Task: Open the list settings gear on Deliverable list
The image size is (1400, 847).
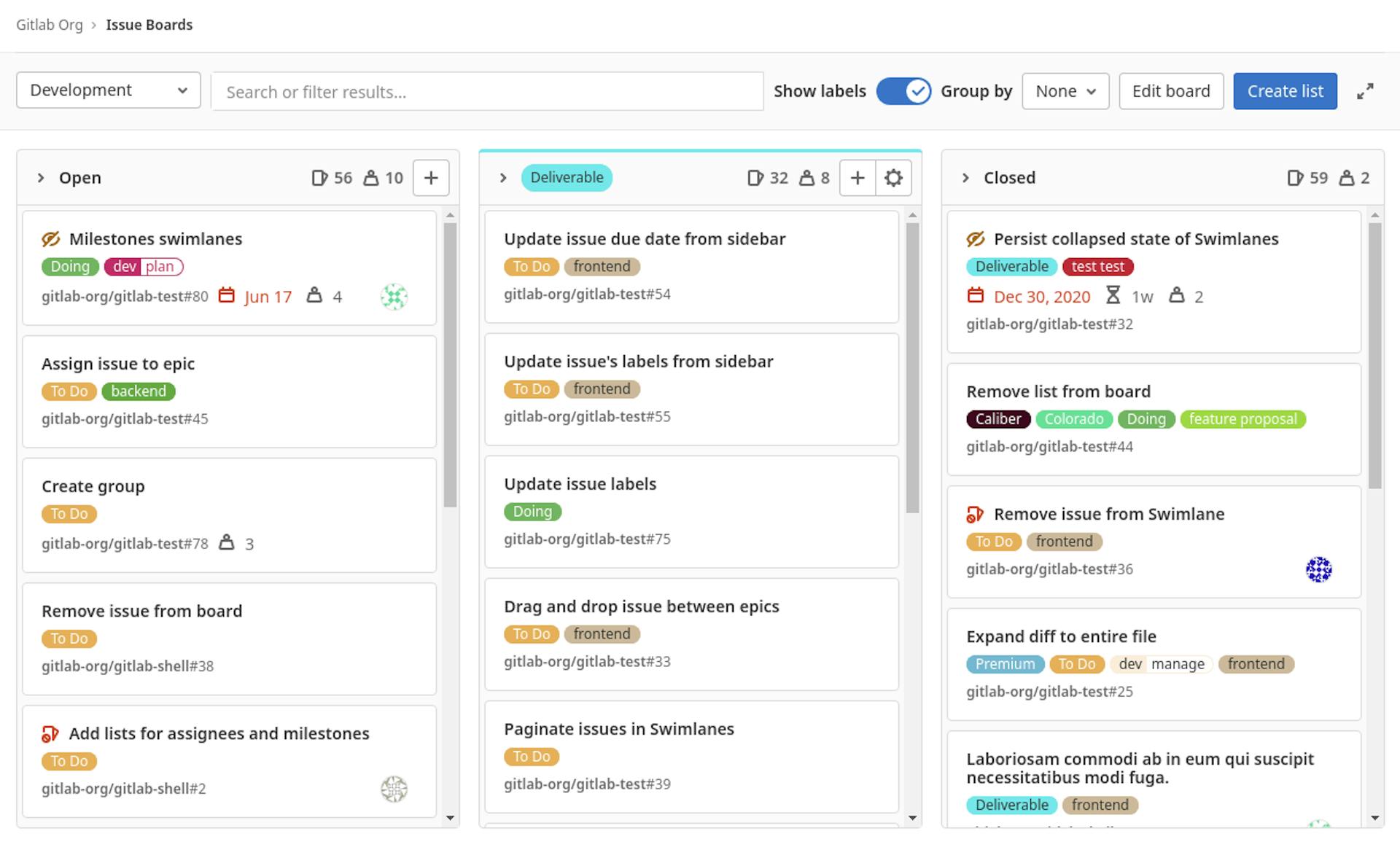Action: (894, 177)
